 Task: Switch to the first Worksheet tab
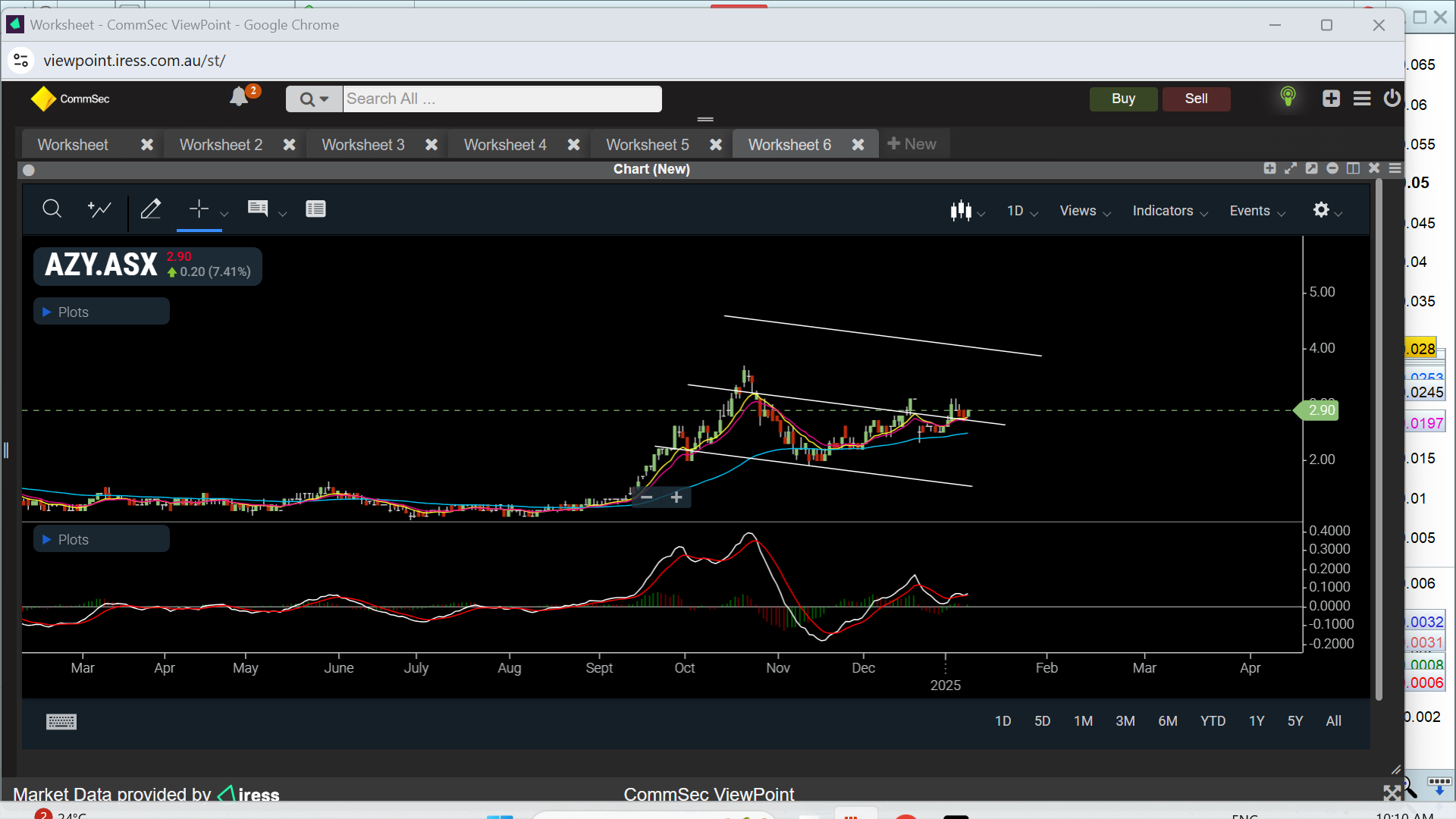click(73, 144)
